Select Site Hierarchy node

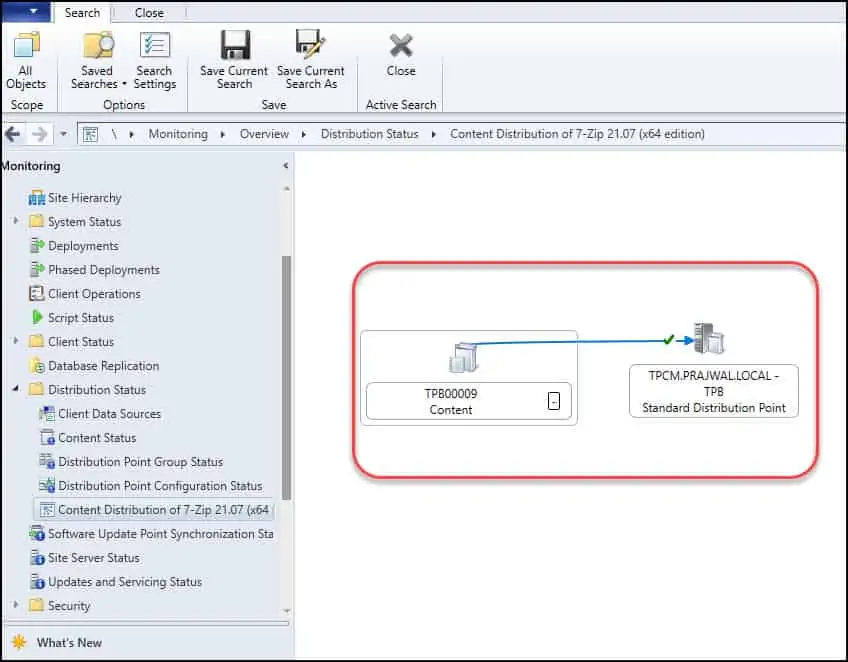point(84,198)
